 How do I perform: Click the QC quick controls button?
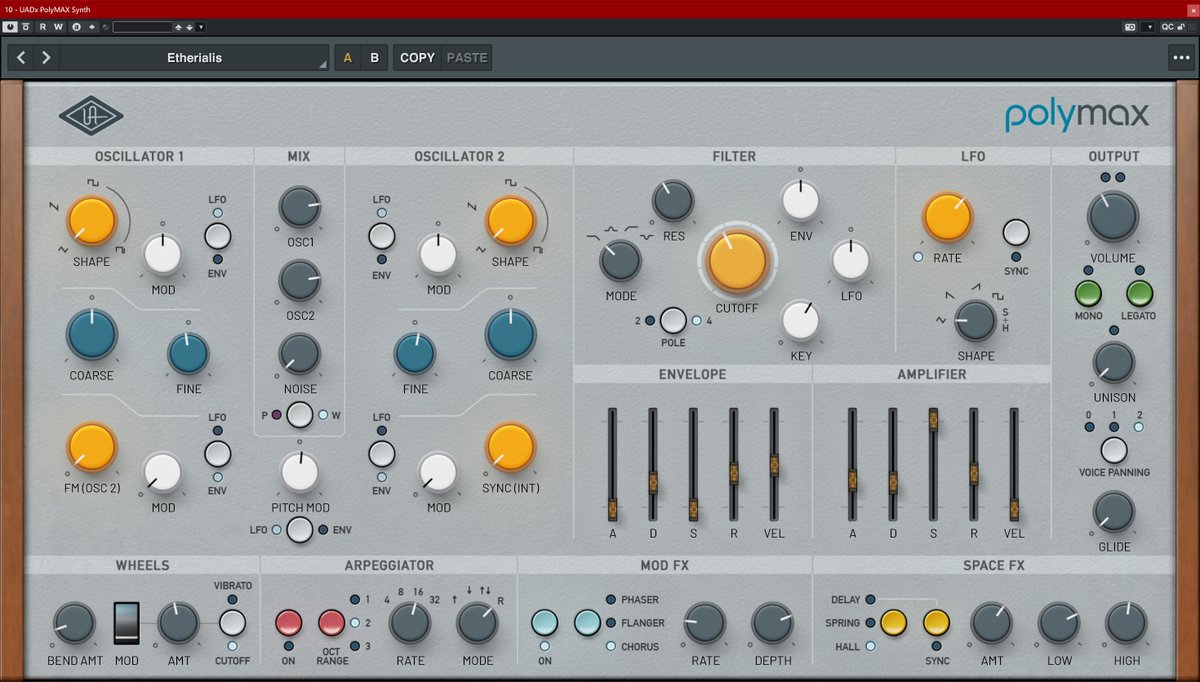tap(1168, 27)
